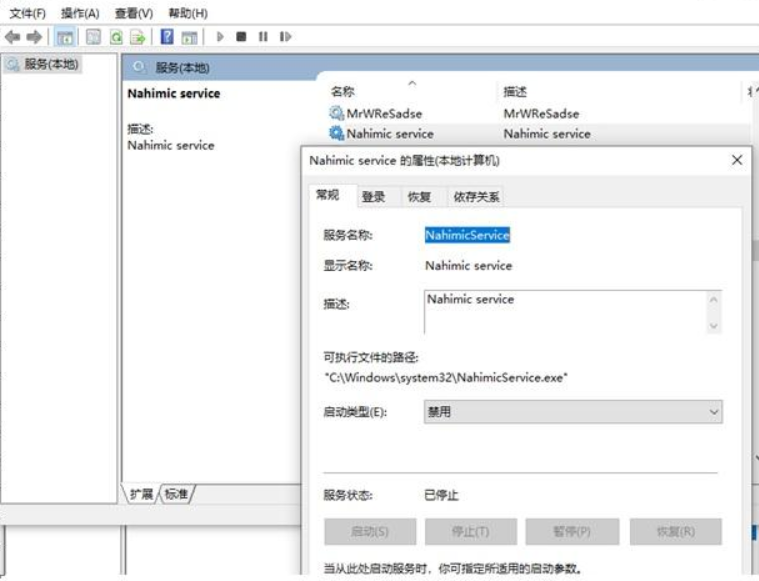The height and width of the screenshot is (581, 759).
Task: Open the 查看(V) menu
Action: click(134, 13)
